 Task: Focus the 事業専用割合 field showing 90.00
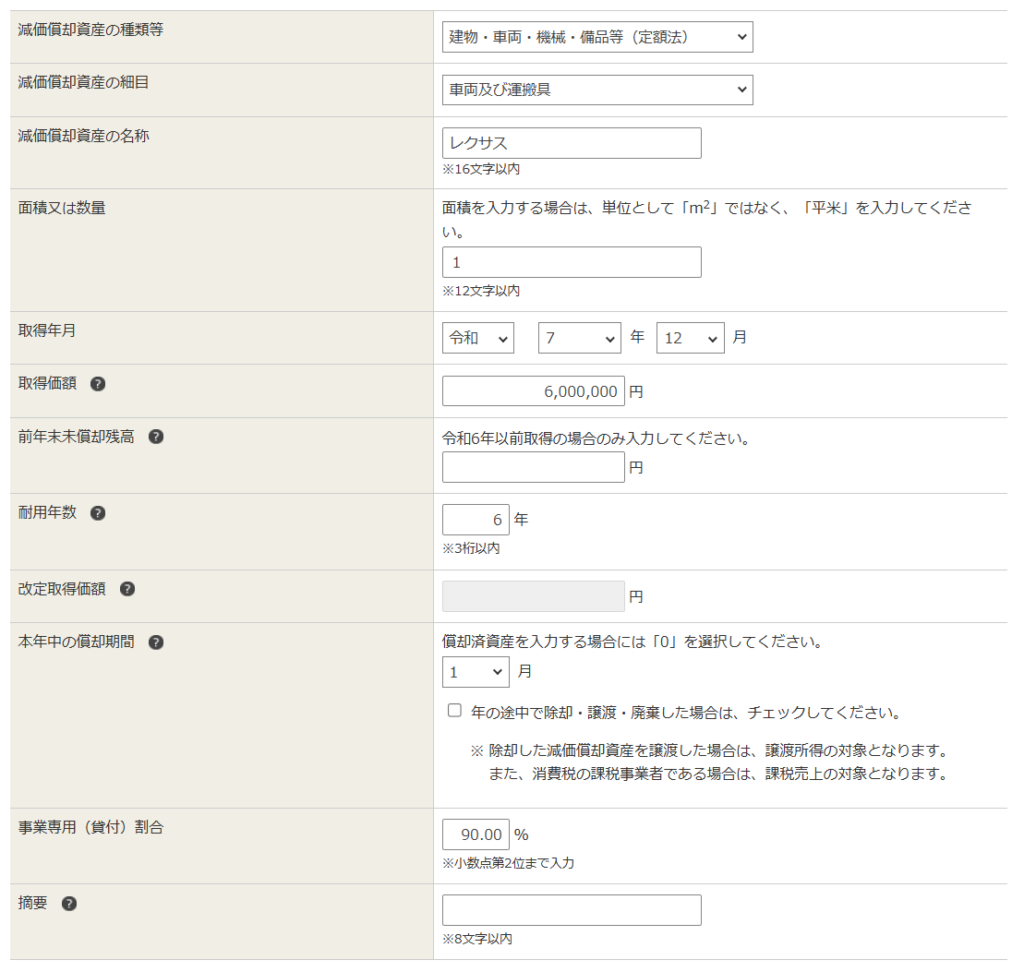(x=475, y=834)
